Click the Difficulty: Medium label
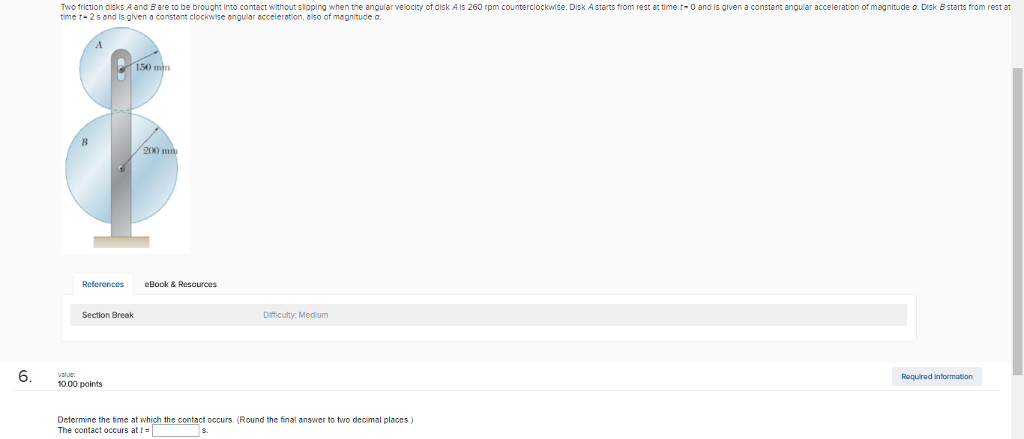The image size is (1024, 439). 295,315
